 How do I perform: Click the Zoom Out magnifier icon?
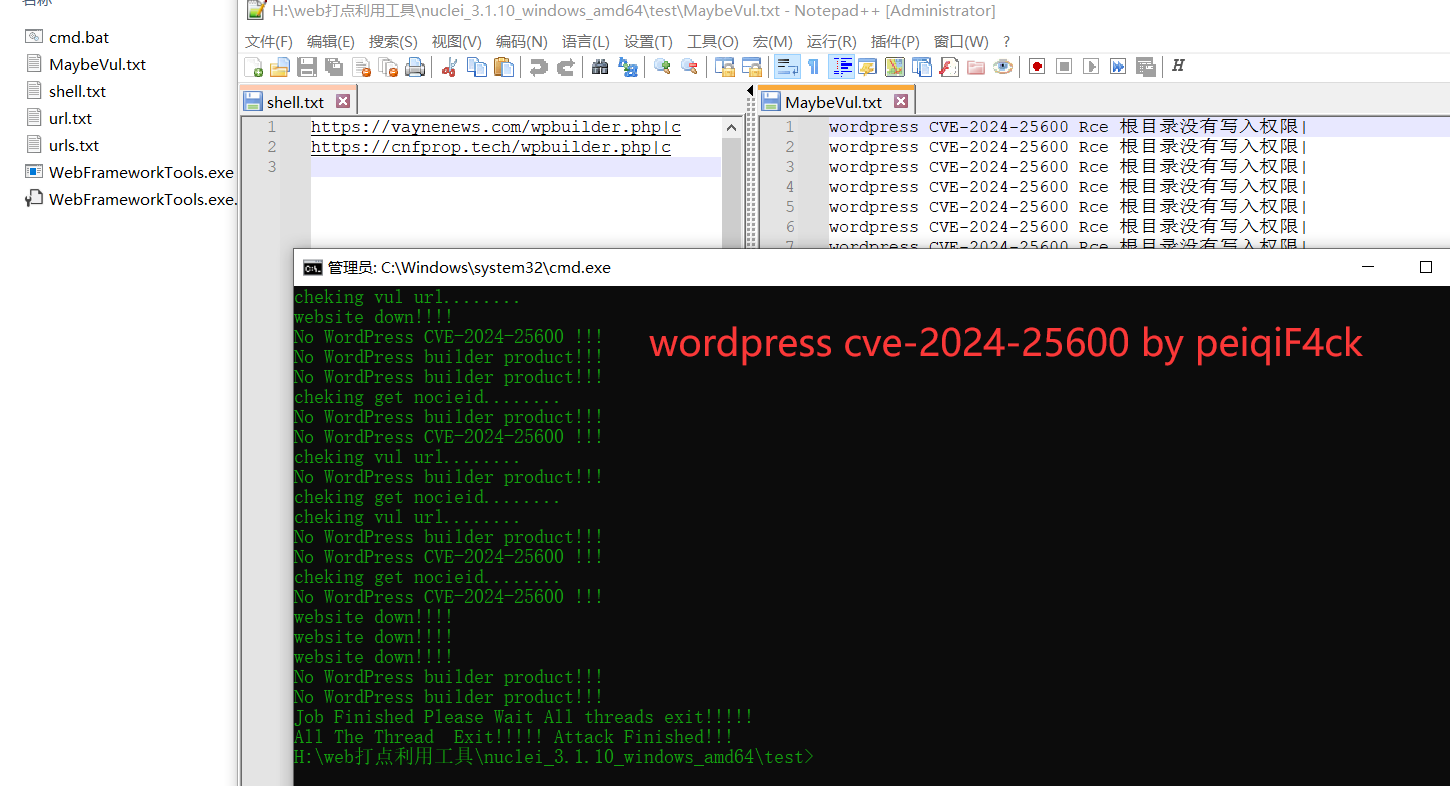(689, 67)
